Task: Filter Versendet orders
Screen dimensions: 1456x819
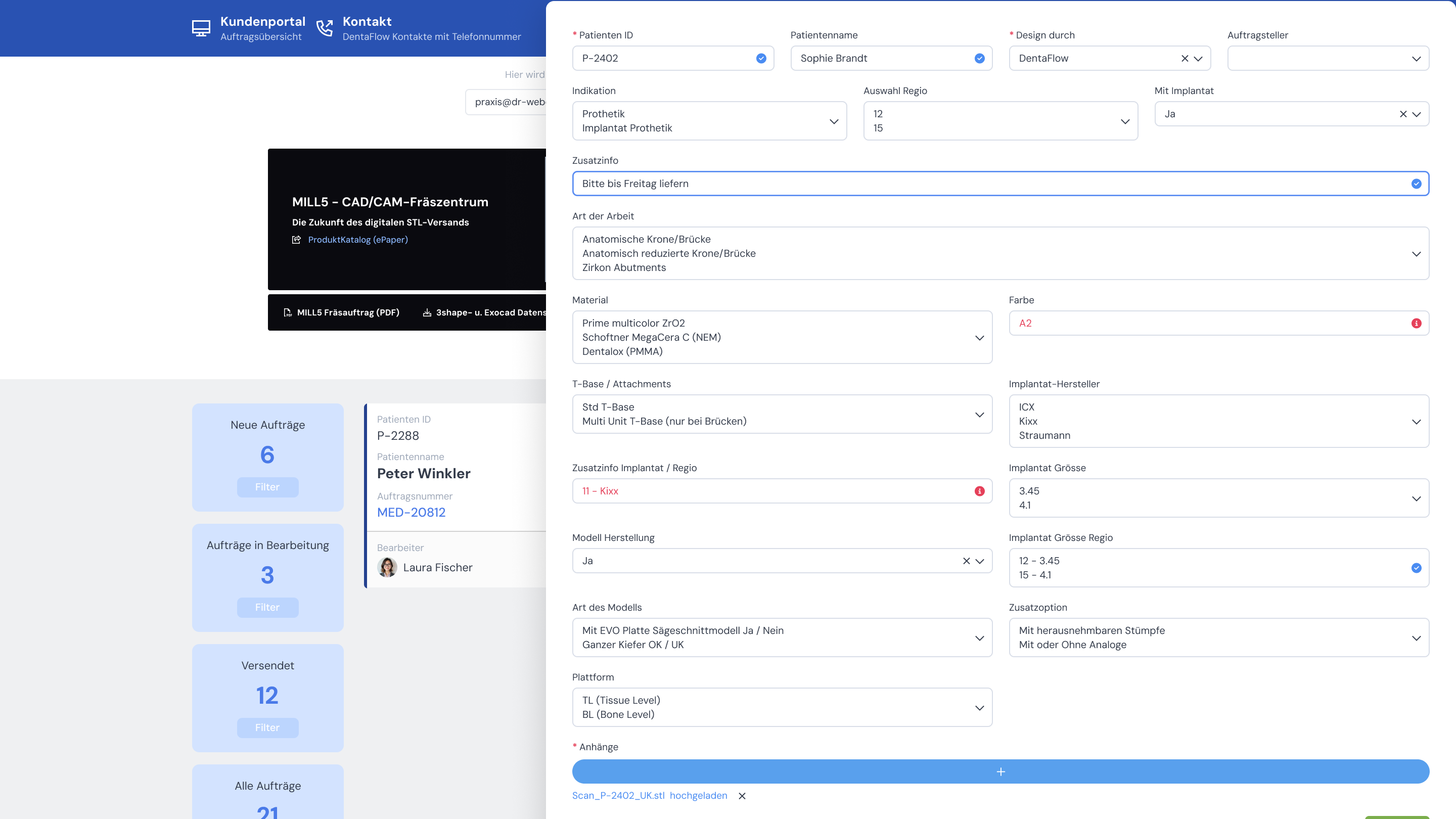Action: tap(267, 728)
